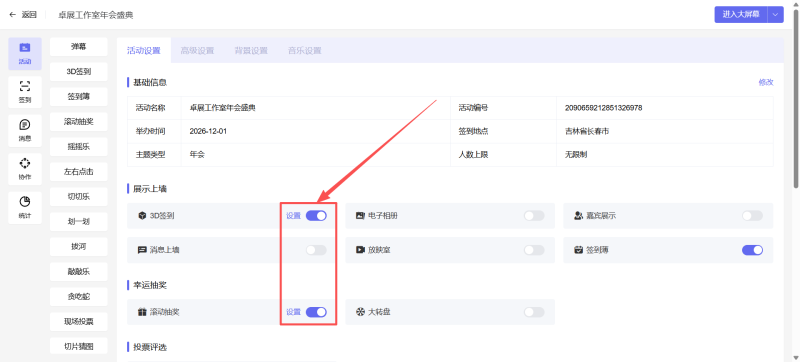Screen dimensions: 800x362
Task: Open 签到簿 in the feature list
Action: (x=79, y=97)
